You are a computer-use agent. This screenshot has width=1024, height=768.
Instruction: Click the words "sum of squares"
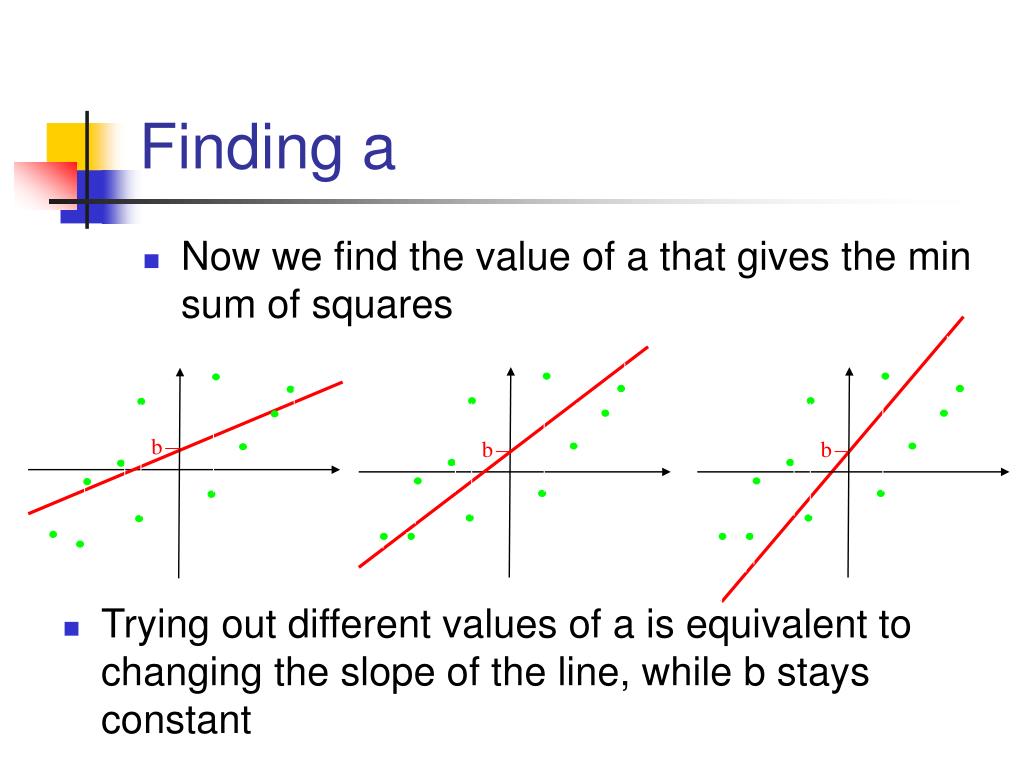[x=317, y=305]
